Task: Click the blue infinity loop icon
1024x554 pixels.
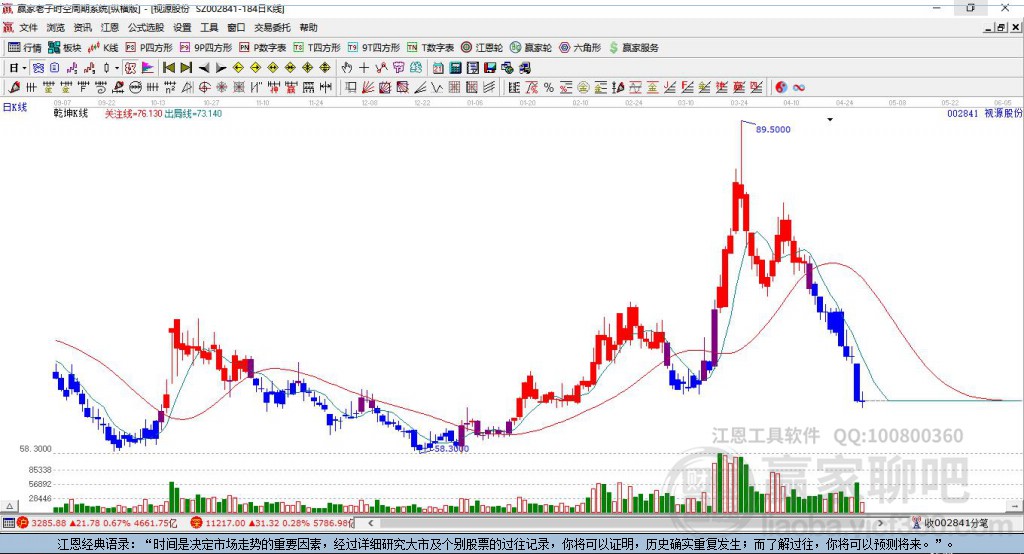Action: 798,88
